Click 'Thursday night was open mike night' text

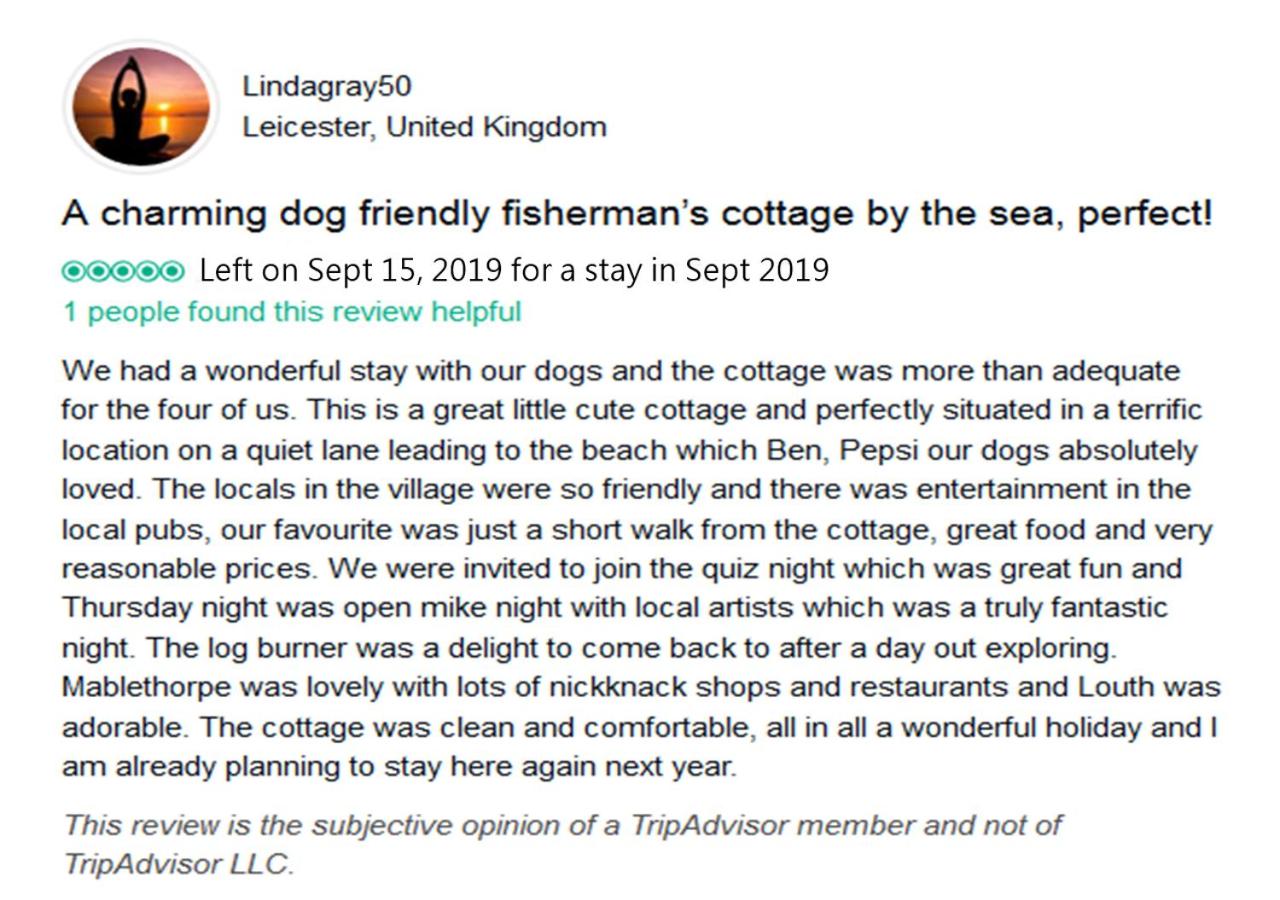coord(315,608)
